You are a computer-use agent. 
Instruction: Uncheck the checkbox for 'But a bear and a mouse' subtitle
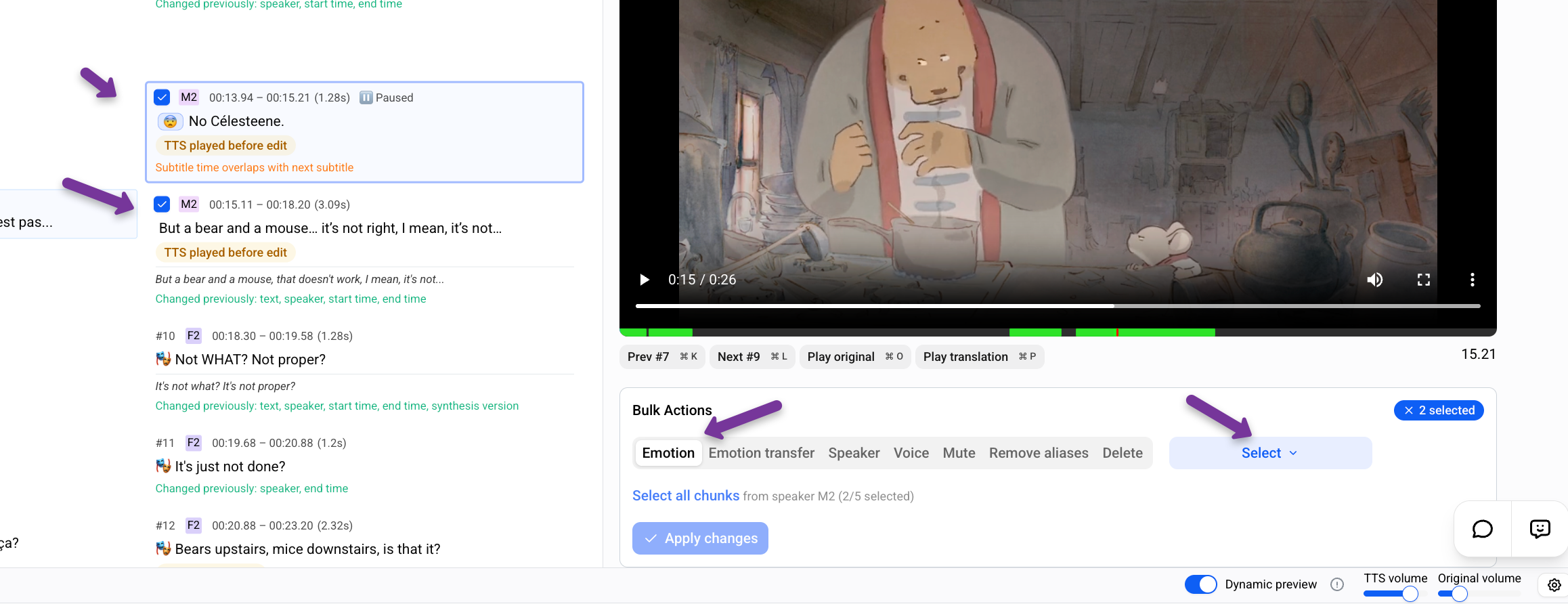(162, 204)
